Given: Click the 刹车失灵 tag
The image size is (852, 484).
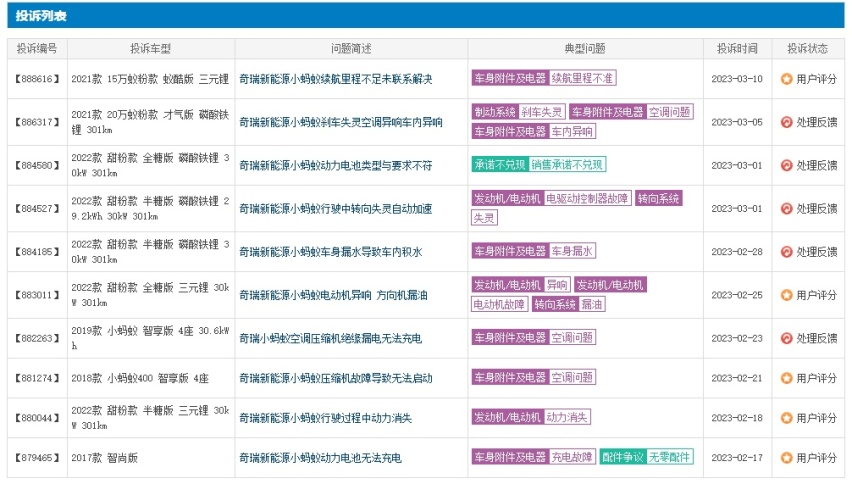Looking at the screenshot, I should [542, 112].
